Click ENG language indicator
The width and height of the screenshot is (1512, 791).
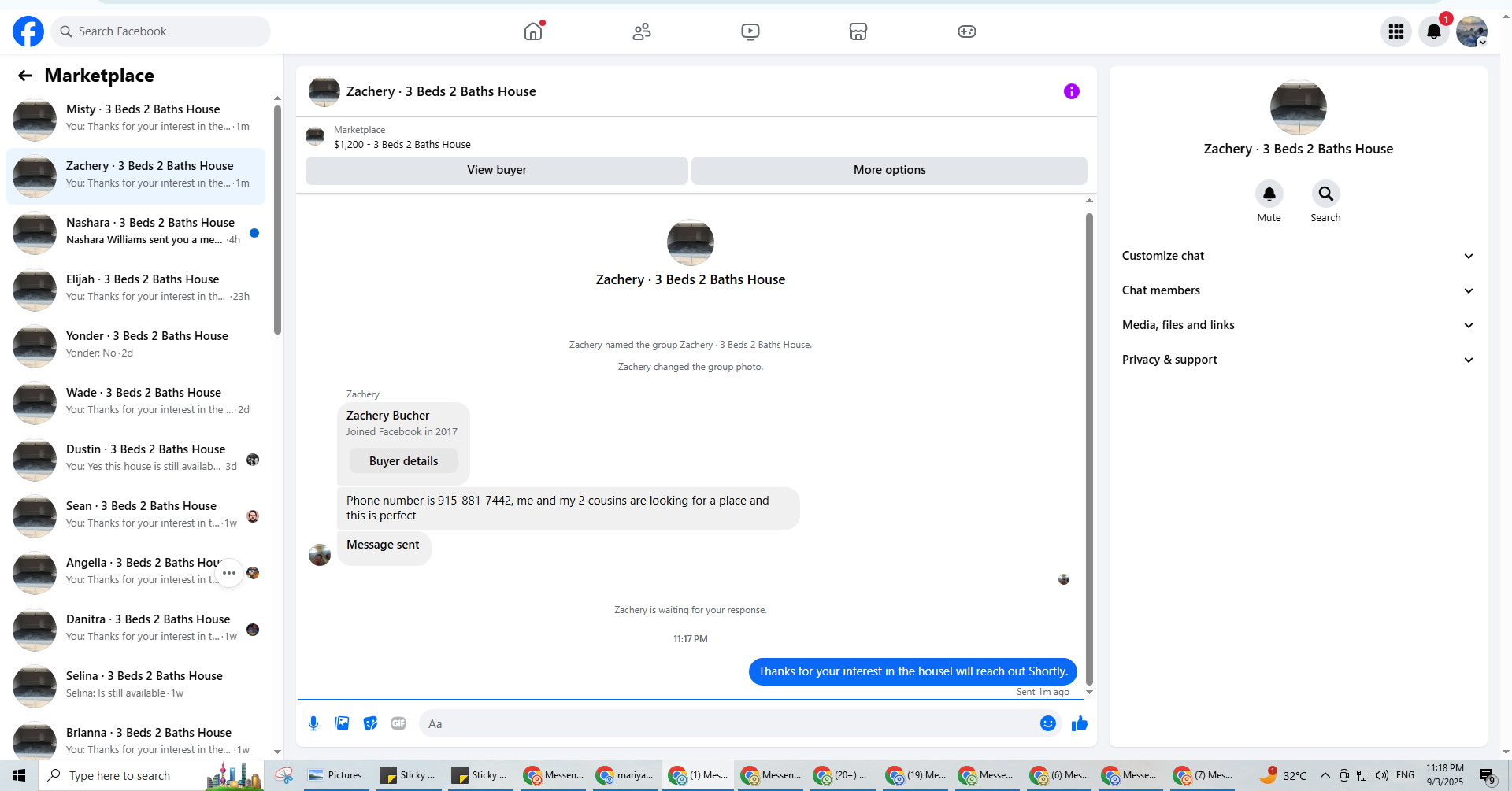coord(1405,775)
